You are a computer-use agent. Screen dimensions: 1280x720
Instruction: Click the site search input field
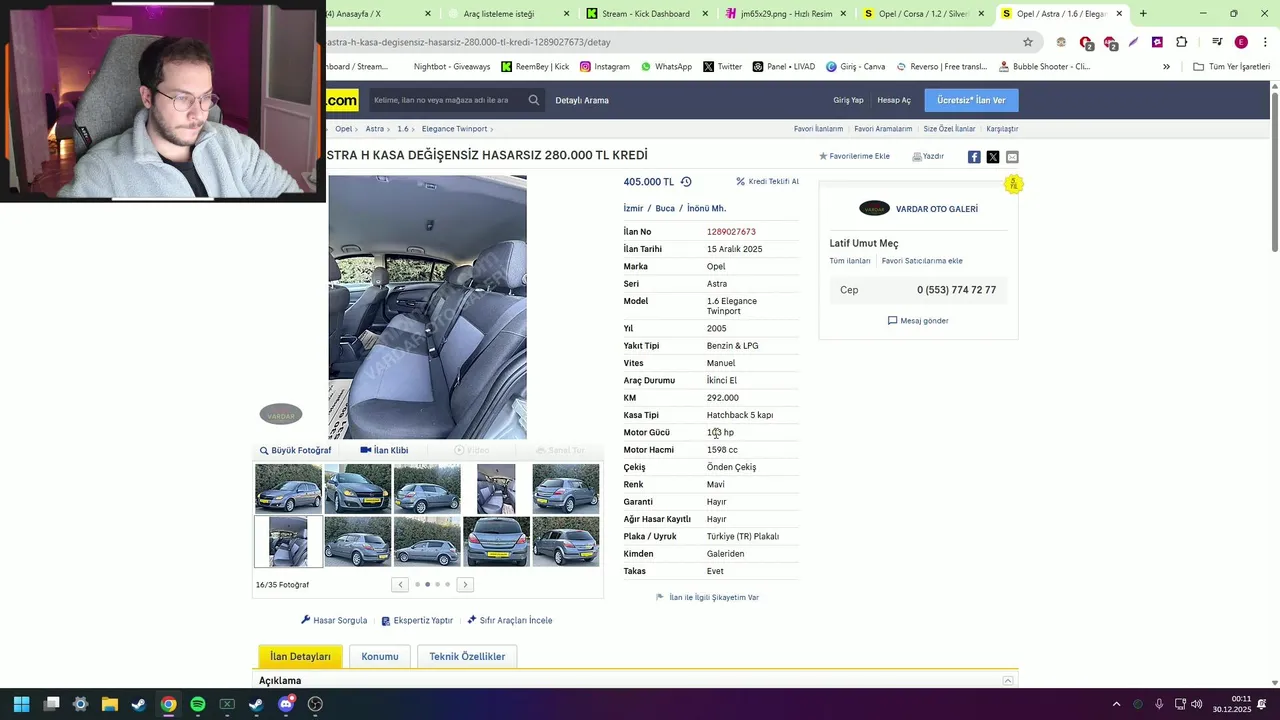click(x=446, y=100)
